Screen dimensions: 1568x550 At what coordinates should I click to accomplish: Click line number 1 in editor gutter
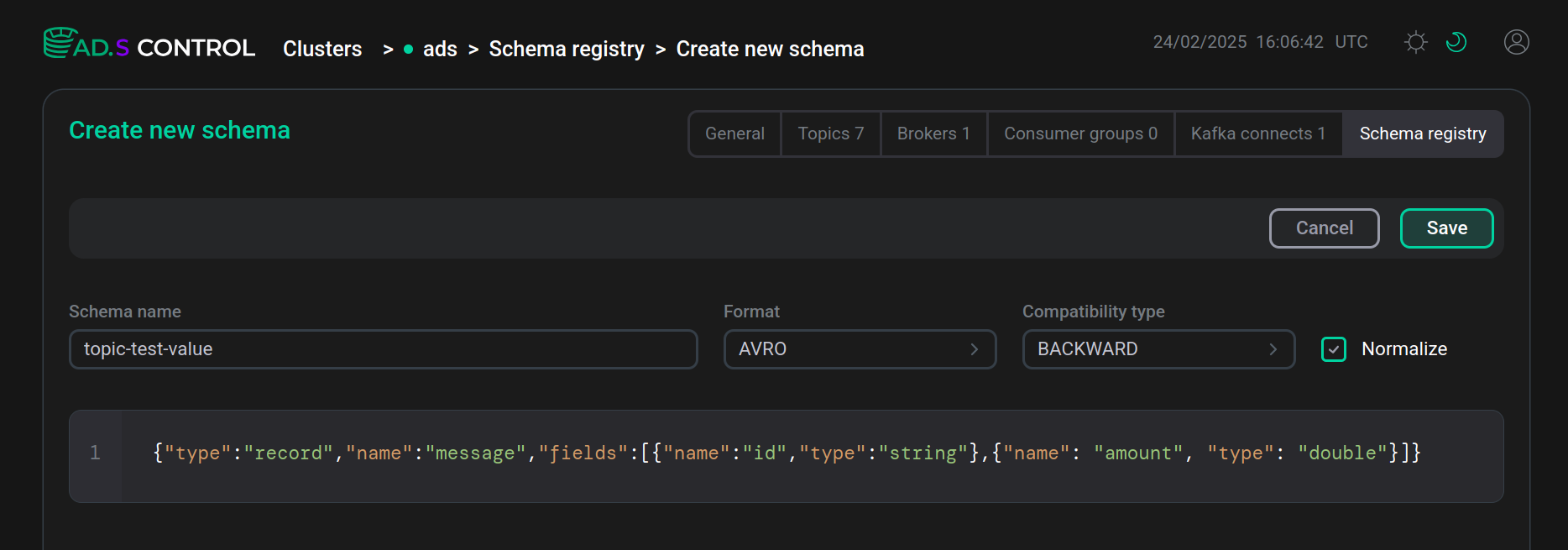coord(95,453)
